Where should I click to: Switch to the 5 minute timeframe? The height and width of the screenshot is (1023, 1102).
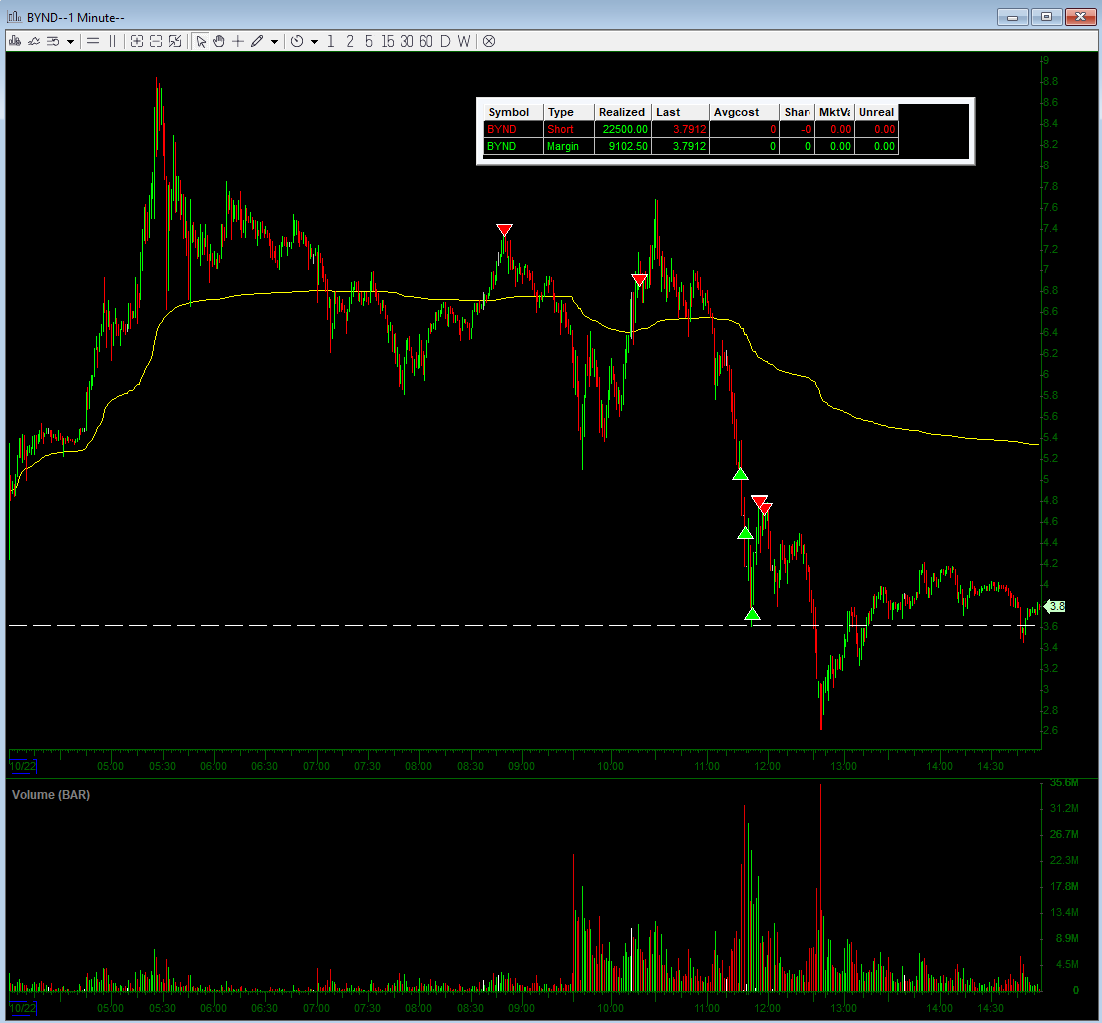pos(368,41)
